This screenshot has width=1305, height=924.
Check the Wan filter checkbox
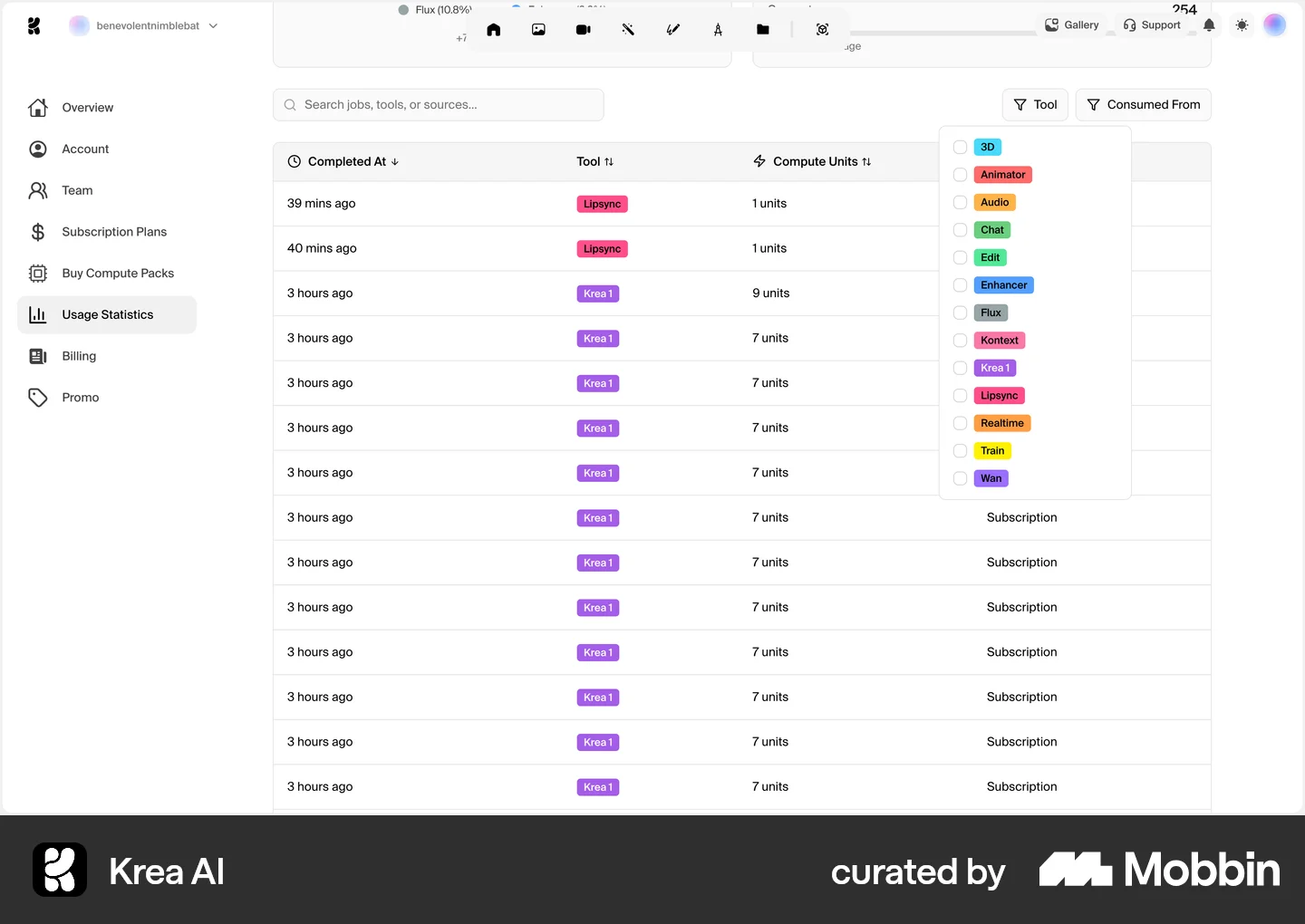(961, 479)
